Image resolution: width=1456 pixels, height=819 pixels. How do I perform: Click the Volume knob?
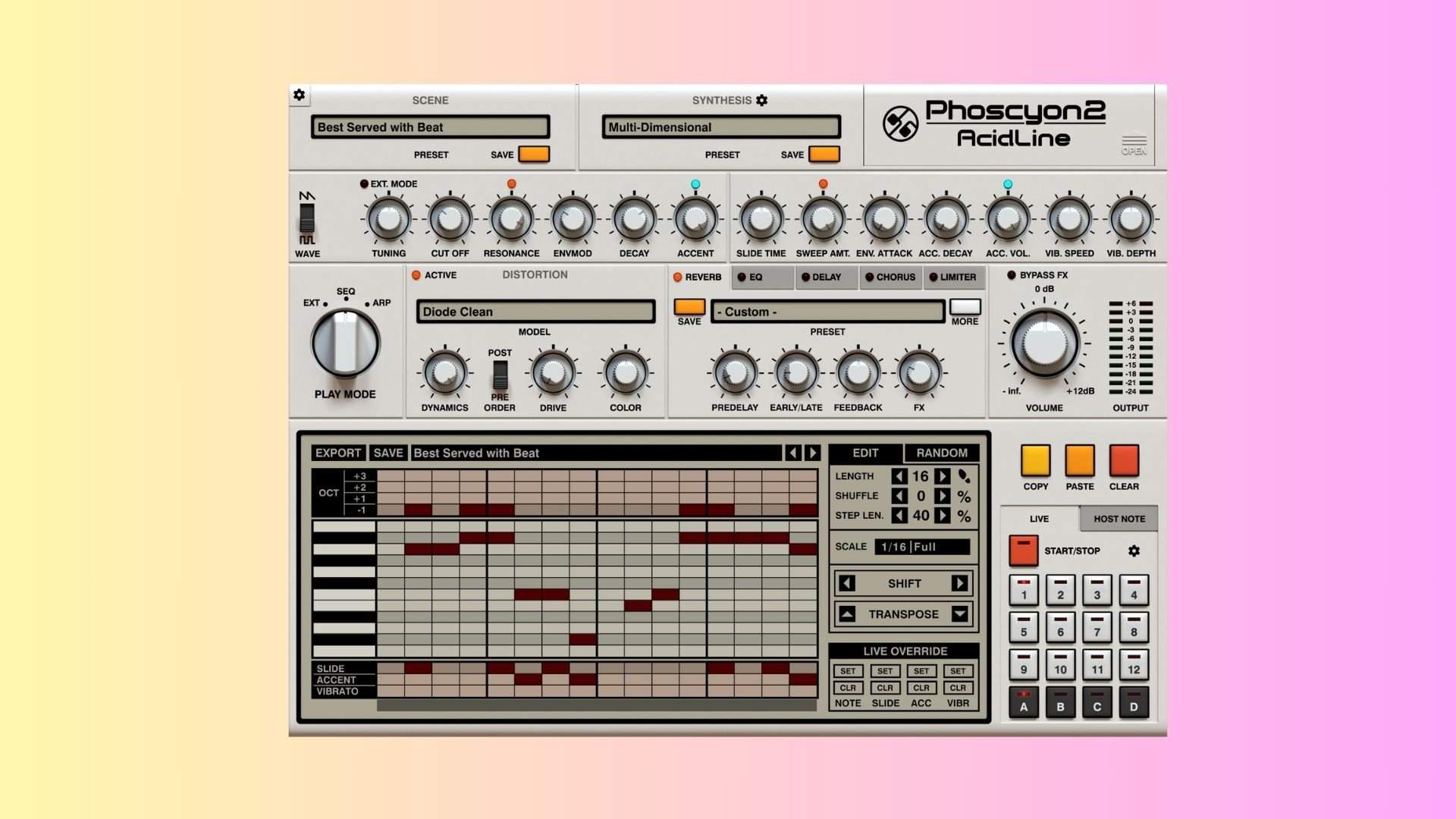coord(1044,344)
